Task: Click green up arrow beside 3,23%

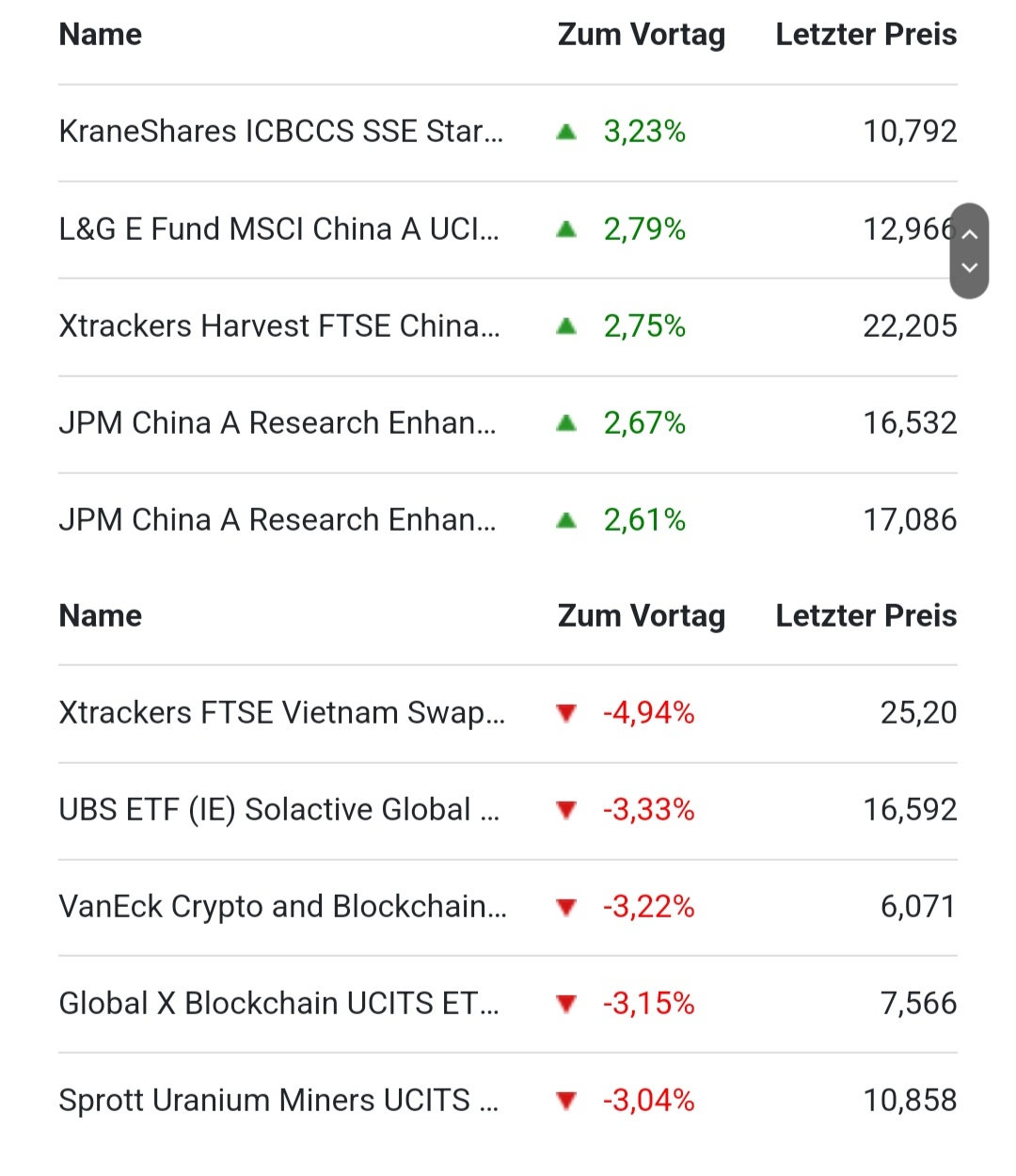Action: (x=566, y=132)
